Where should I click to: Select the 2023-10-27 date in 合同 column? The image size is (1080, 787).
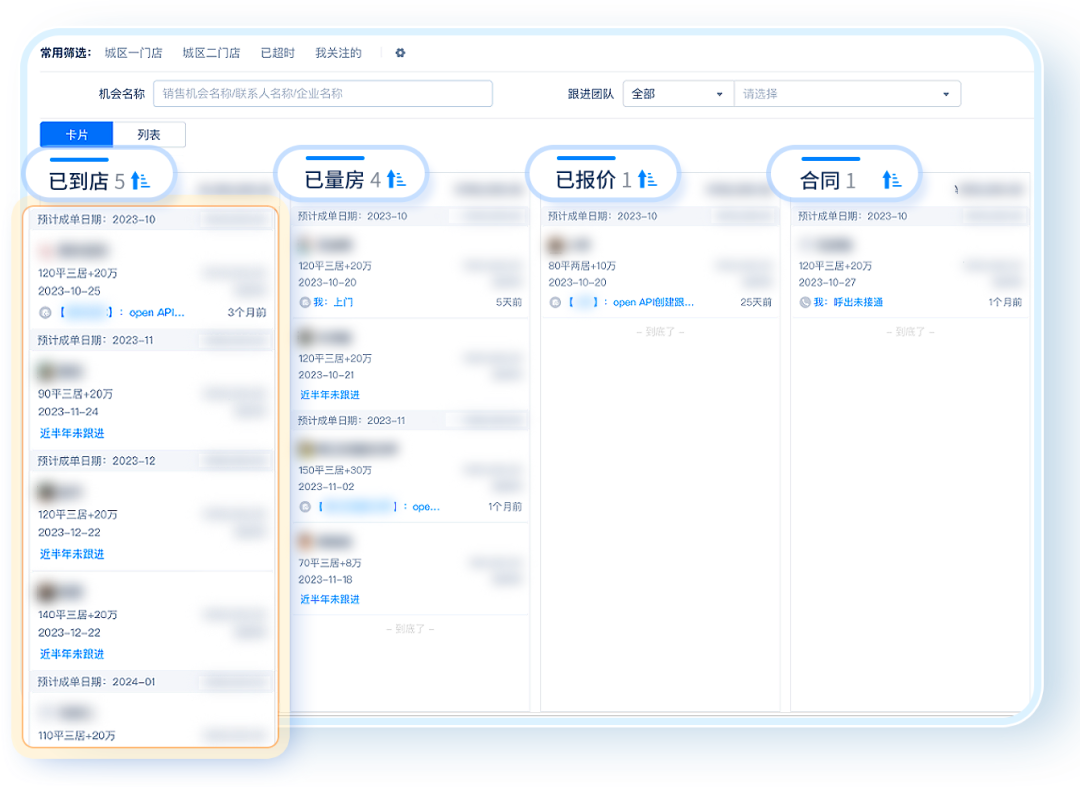(827, 282)
